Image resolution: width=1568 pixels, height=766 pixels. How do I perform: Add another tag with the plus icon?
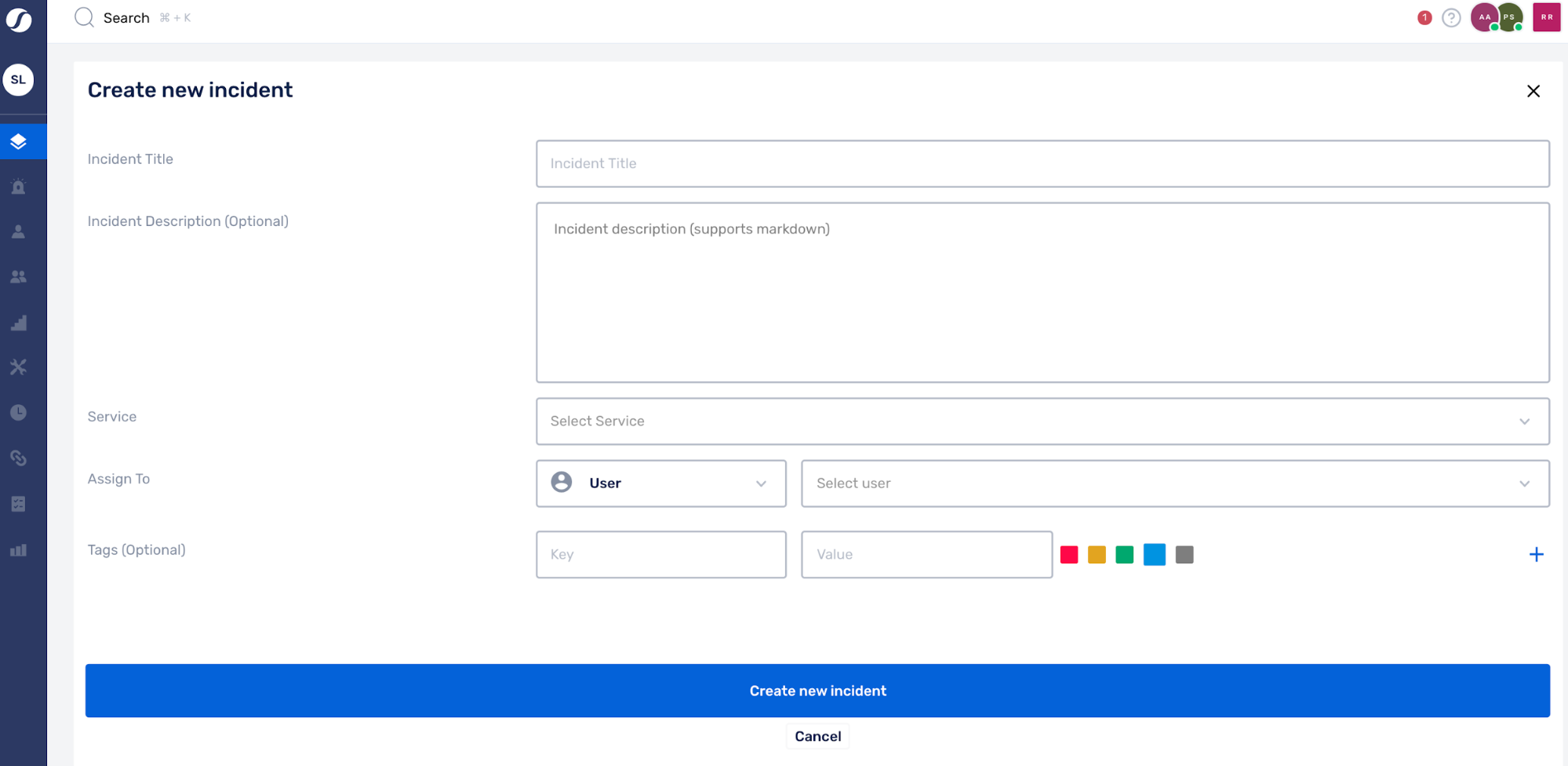[1537, 555]
